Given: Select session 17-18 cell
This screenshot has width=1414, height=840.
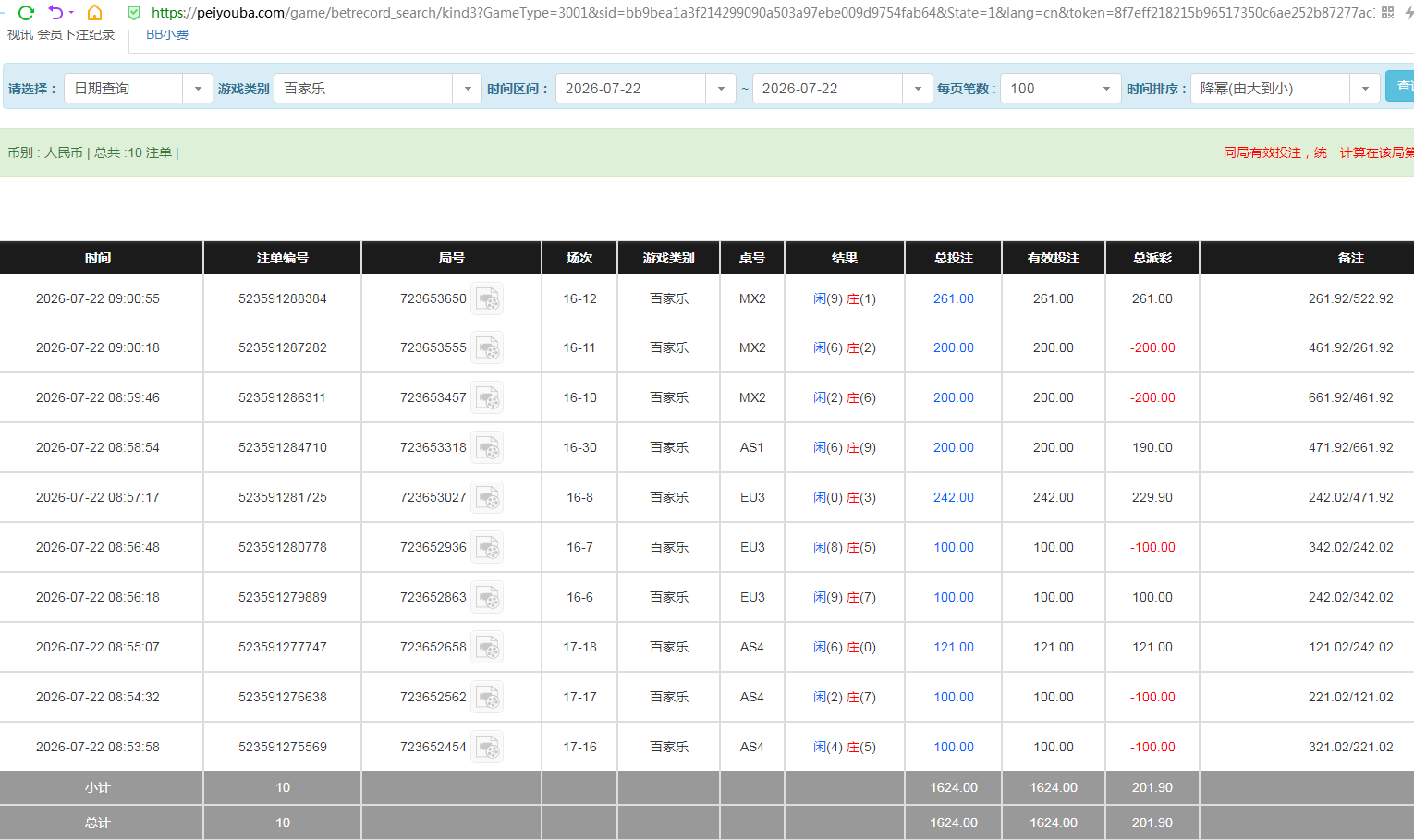Looking at the screenshot, I should (580, 648).
